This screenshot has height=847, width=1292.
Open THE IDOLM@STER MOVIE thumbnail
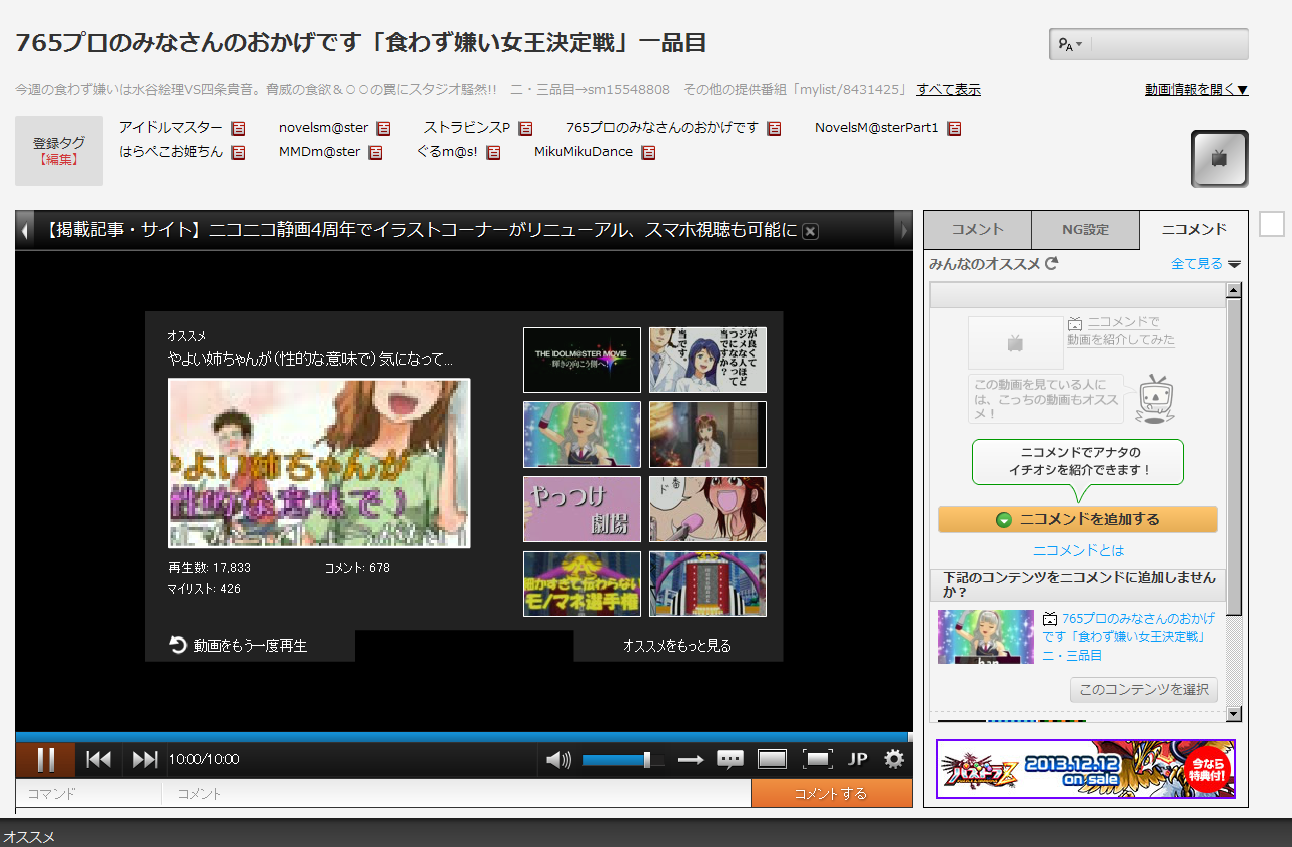[x=582, y=360]
